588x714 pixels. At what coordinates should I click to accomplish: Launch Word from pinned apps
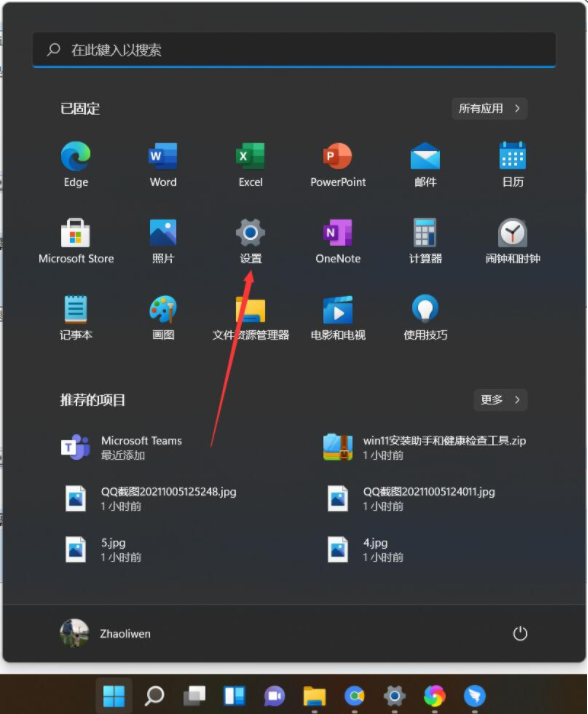click(x=163, y=165)
